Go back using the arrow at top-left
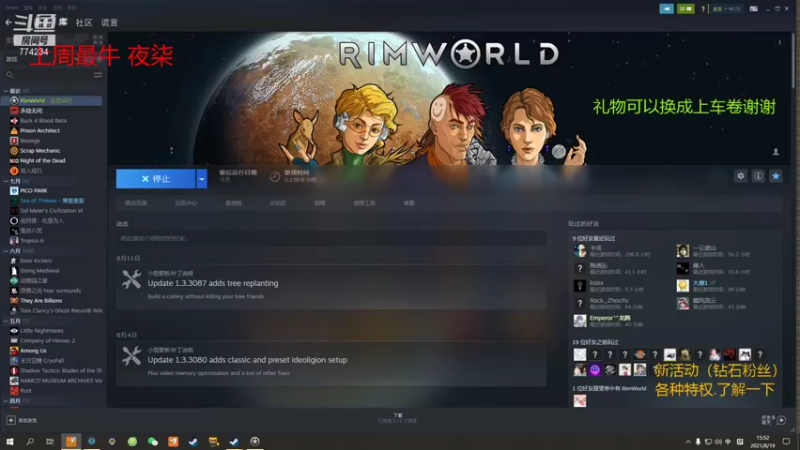Image resolution: width=800 pixels, height=450 pixels. point(8,22)
